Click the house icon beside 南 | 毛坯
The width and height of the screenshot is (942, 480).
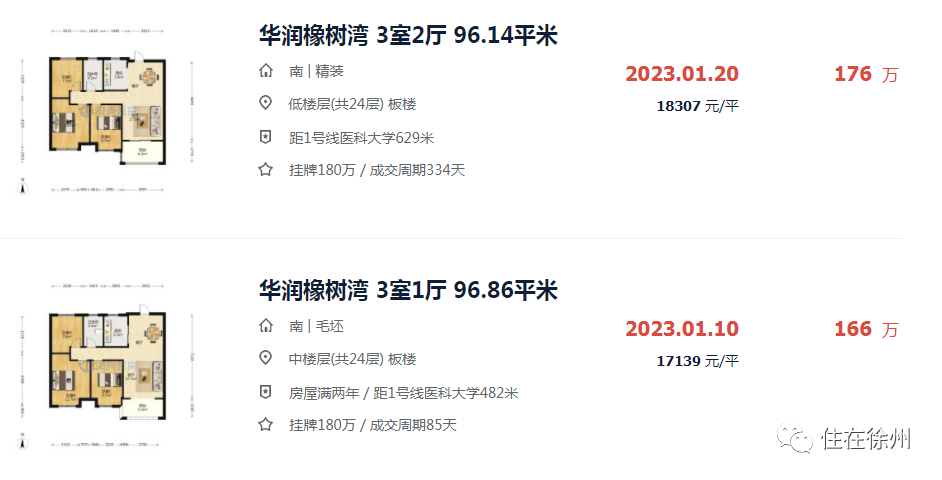click(266, 326)
